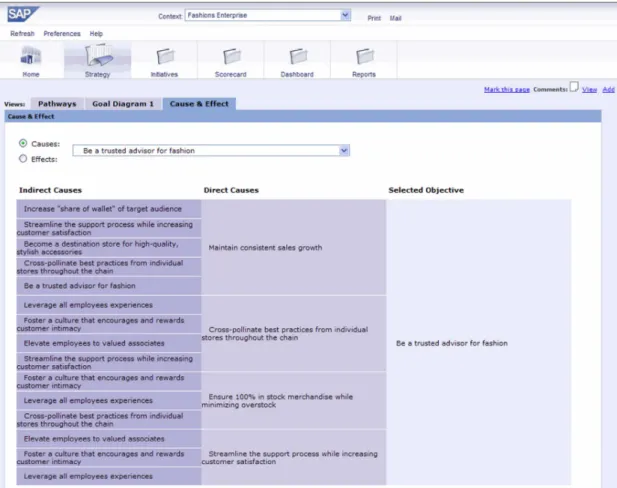Switch to the Pathways tab
The width and height of the screenshot is (617, 488).
57,104
